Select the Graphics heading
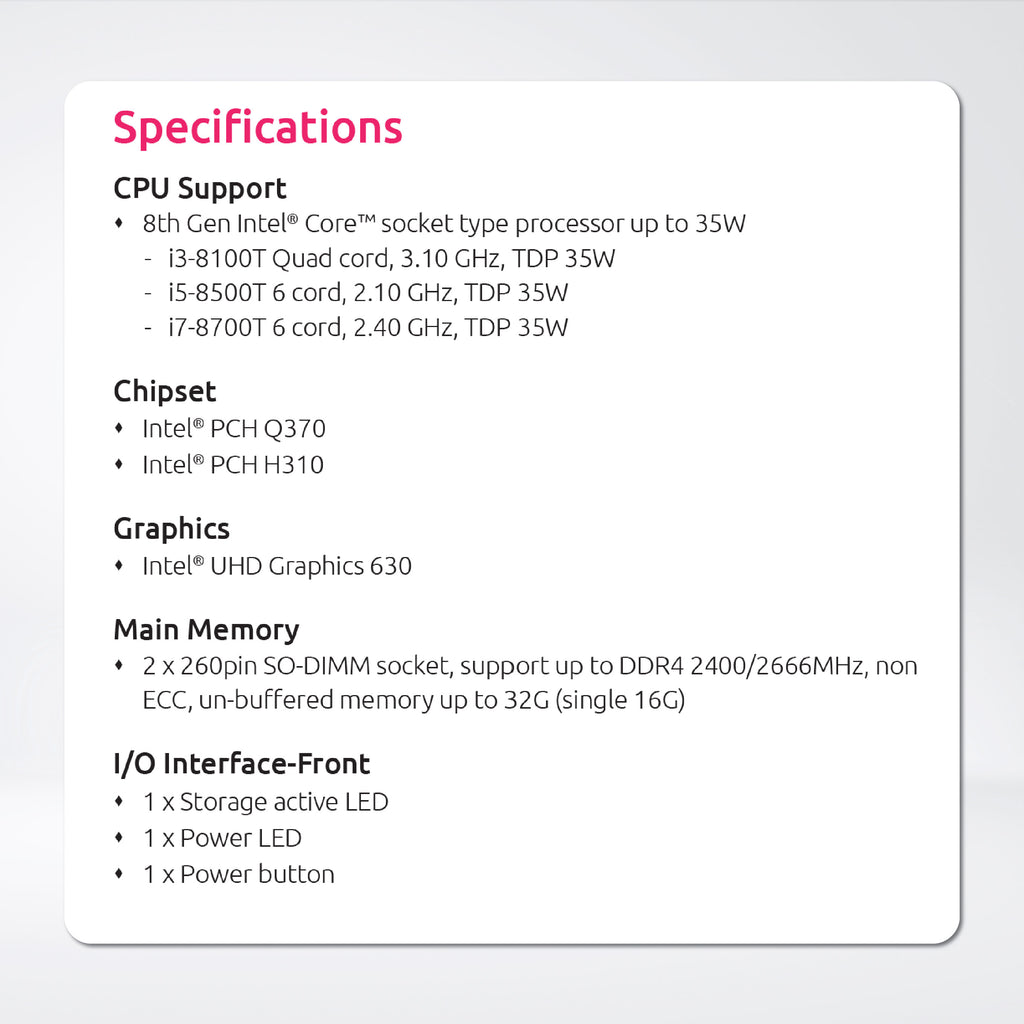Screen dimensions: 1024x1024 (171, 529)
